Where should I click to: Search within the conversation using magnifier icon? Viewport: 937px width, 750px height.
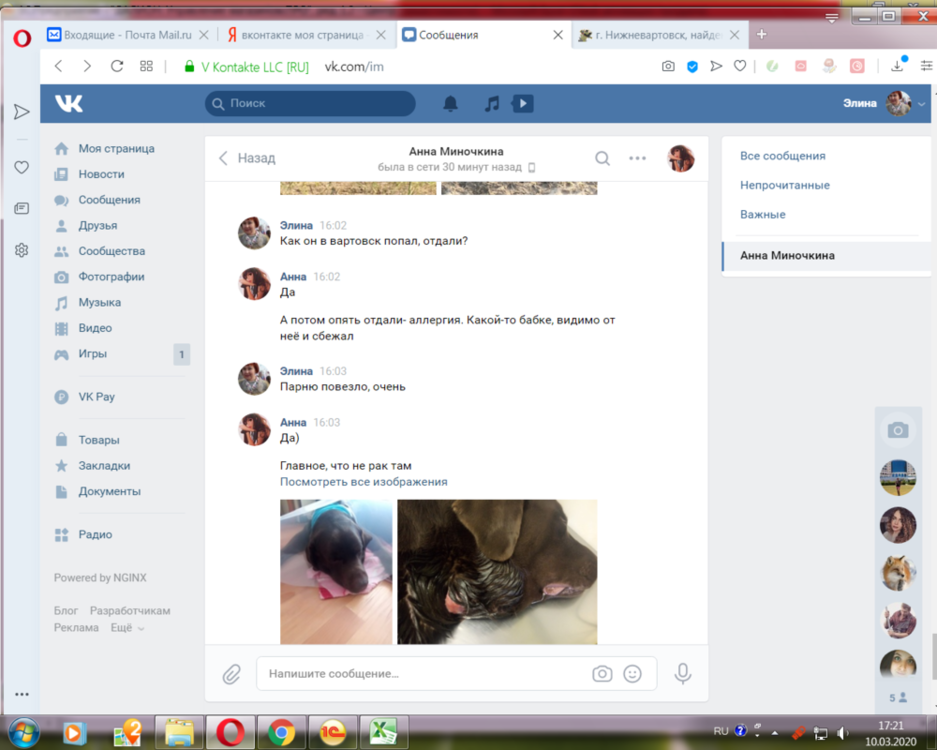coord(602,158)
